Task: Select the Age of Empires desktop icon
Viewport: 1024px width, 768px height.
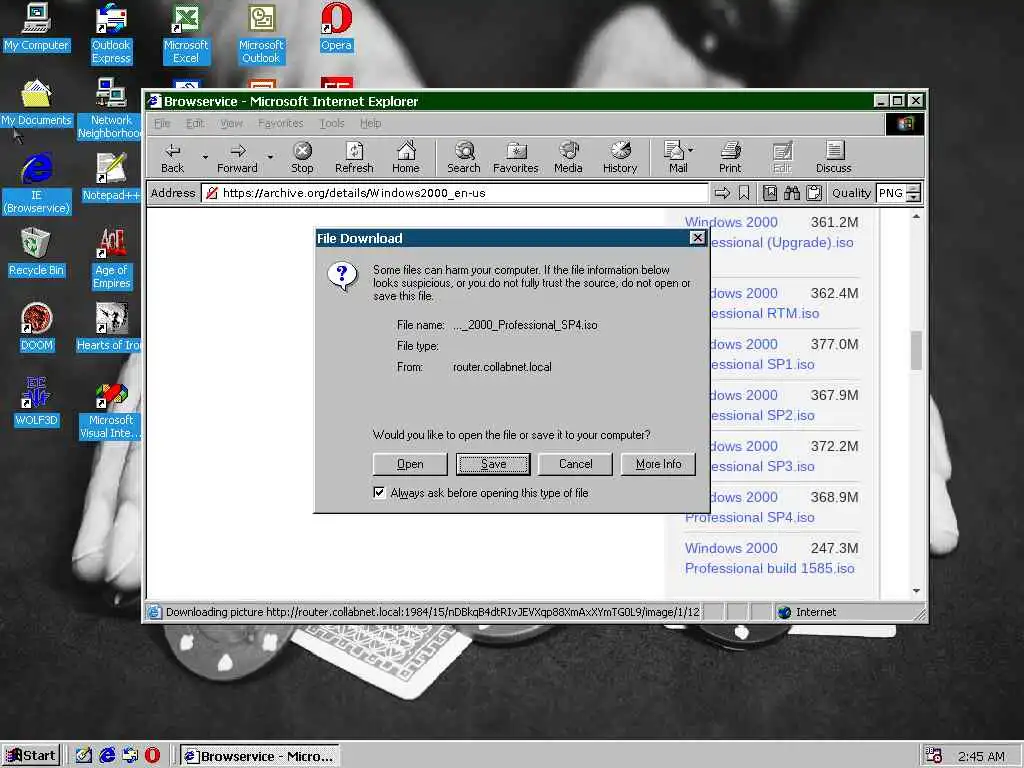Action: pos(112,259)
